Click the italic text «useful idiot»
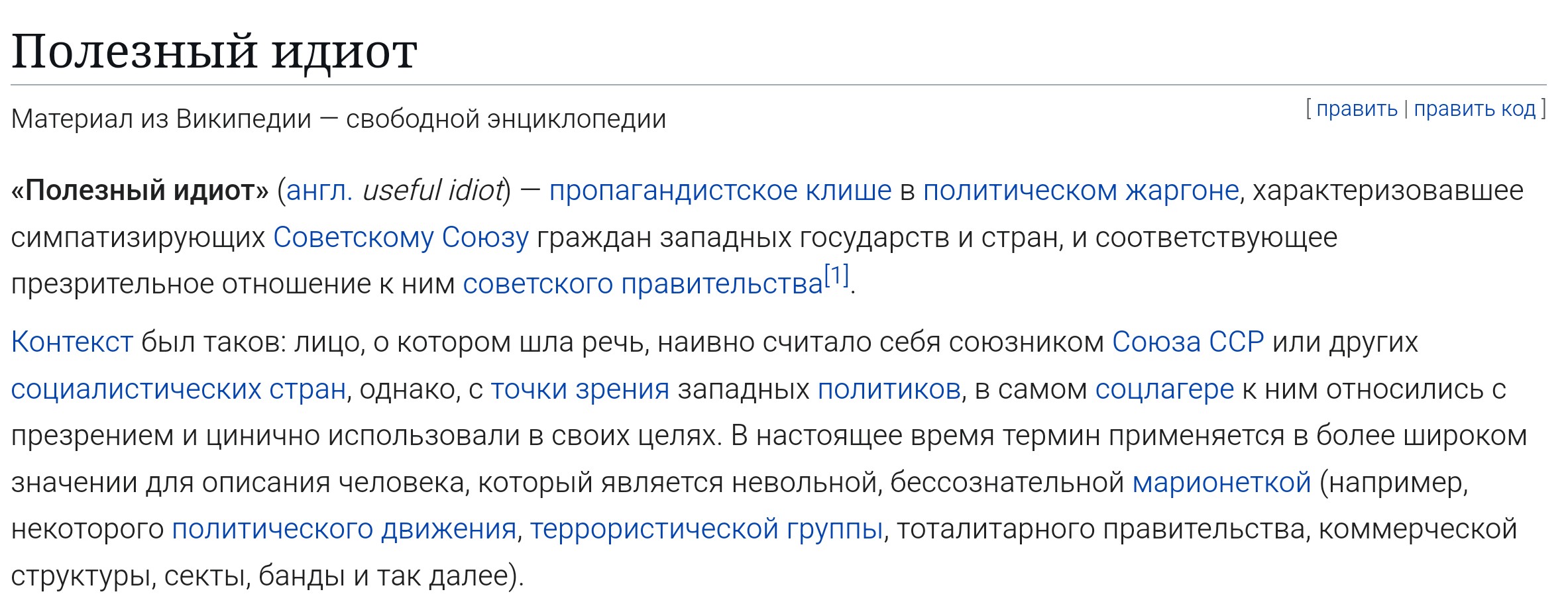This screenshot has height=608, width=1568. pos(433,191)
